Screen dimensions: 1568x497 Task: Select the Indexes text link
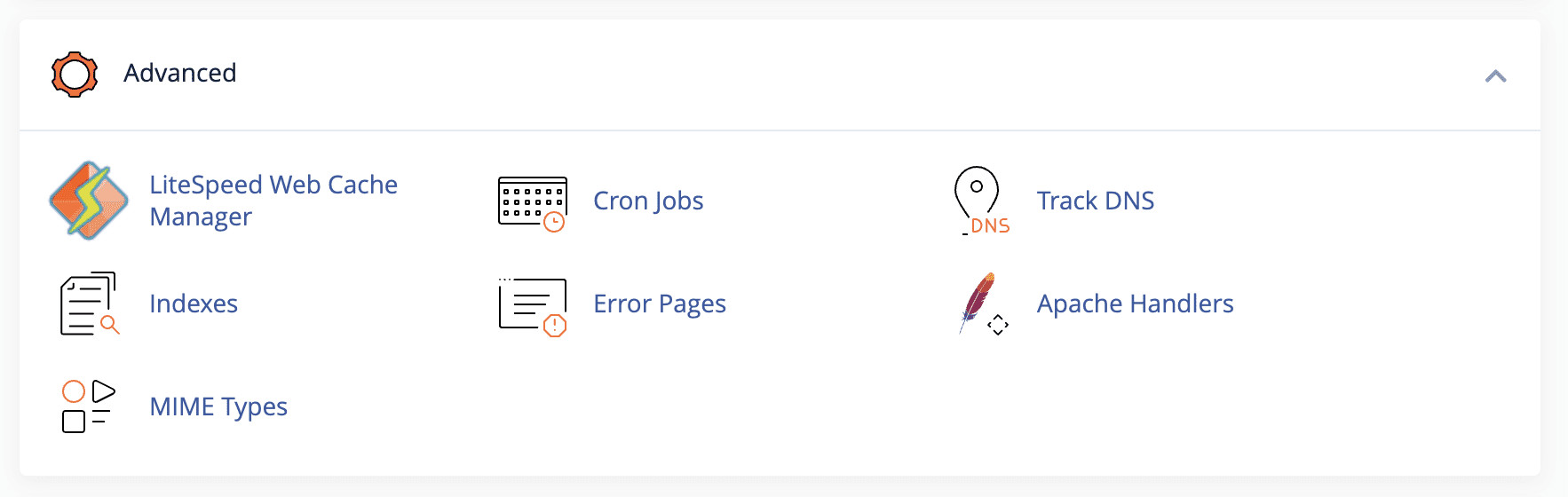point(194,304)
